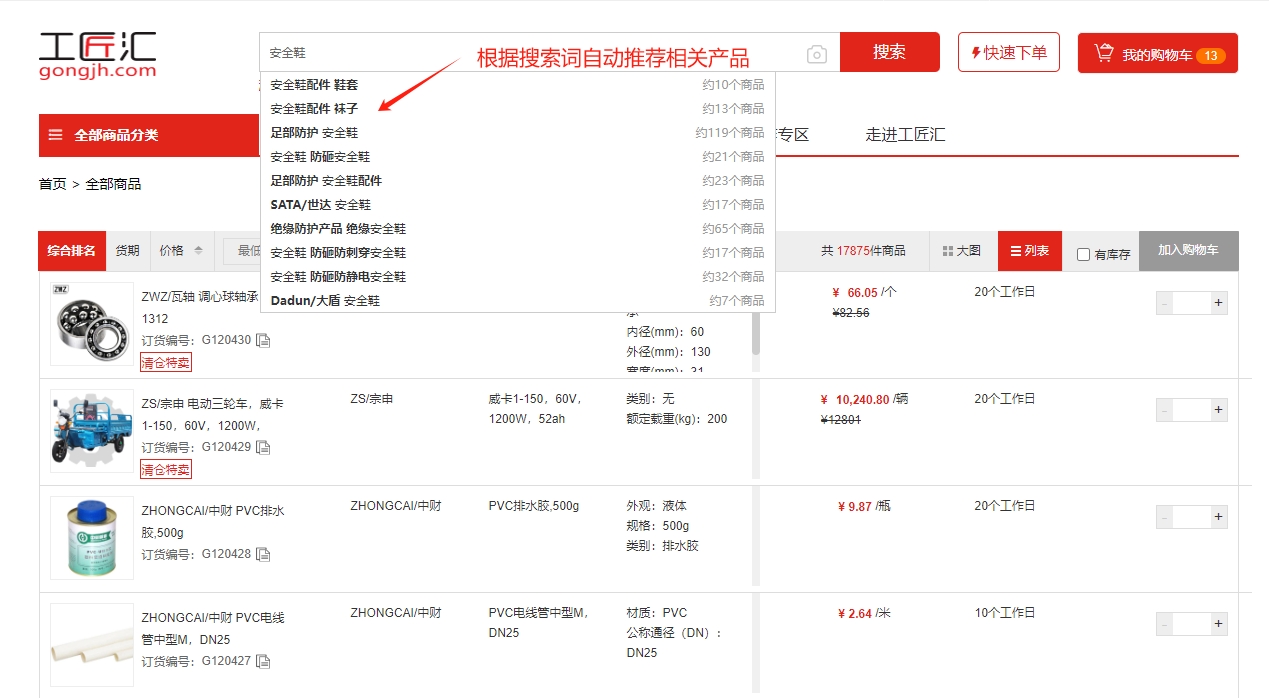
Task: Expand 全部商品分类 category menu
Action: [x=149, y=135]
